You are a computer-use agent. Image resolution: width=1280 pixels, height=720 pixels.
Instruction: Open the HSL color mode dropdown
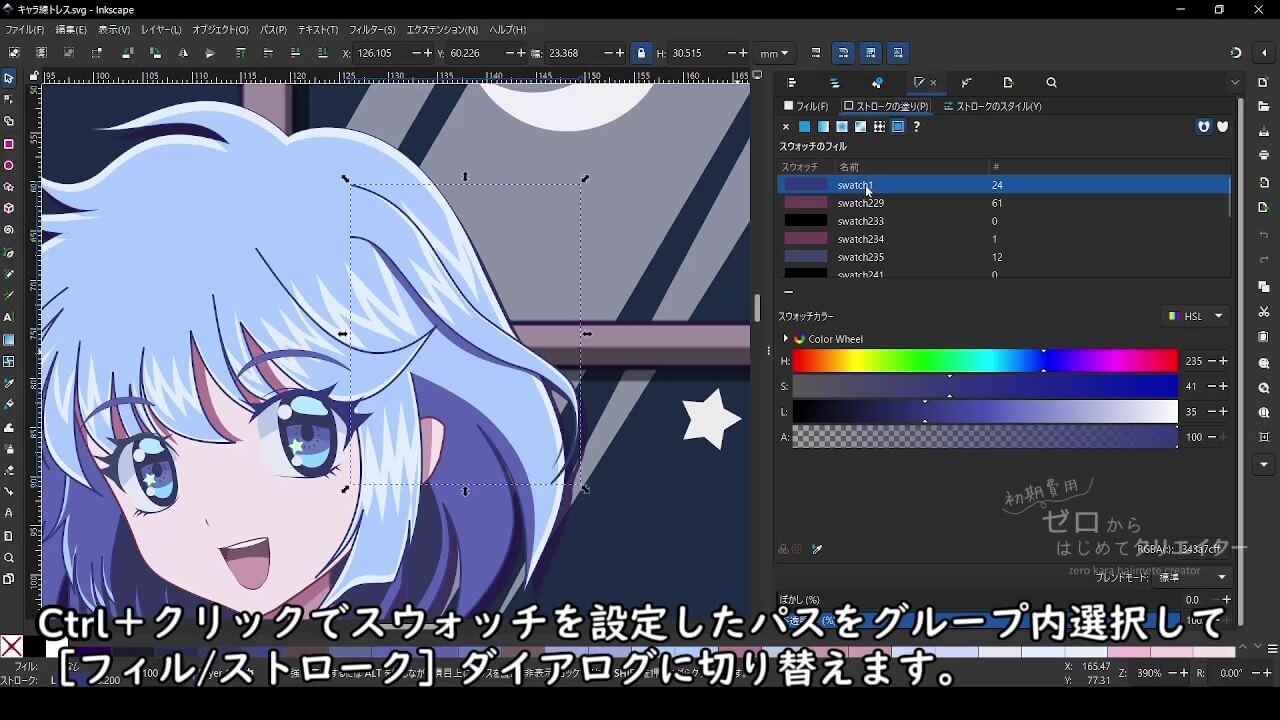[x=1196, y=316]
